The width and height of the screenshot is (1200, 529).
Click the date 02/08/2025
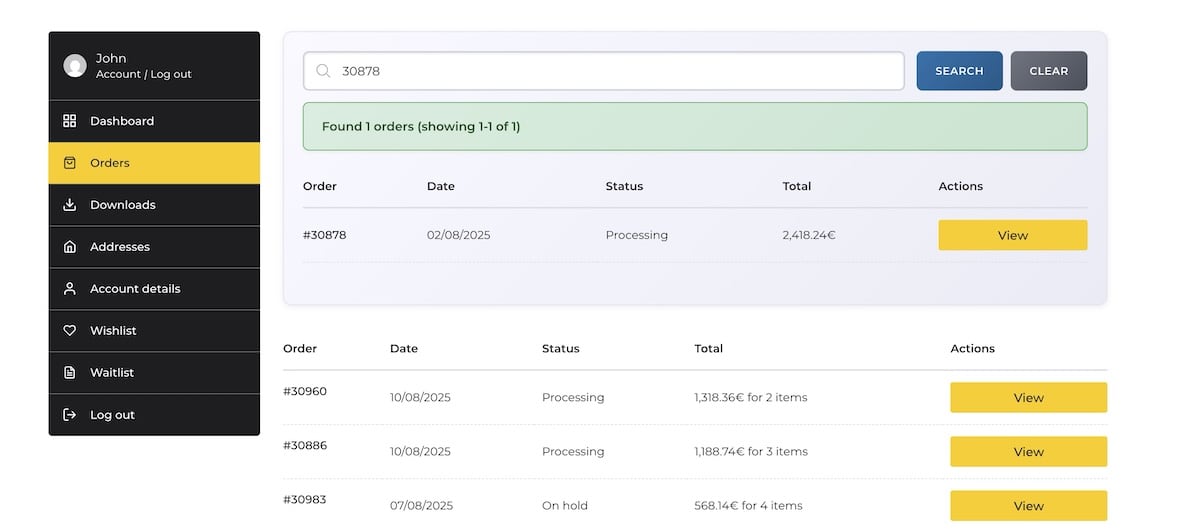[459, 235]
